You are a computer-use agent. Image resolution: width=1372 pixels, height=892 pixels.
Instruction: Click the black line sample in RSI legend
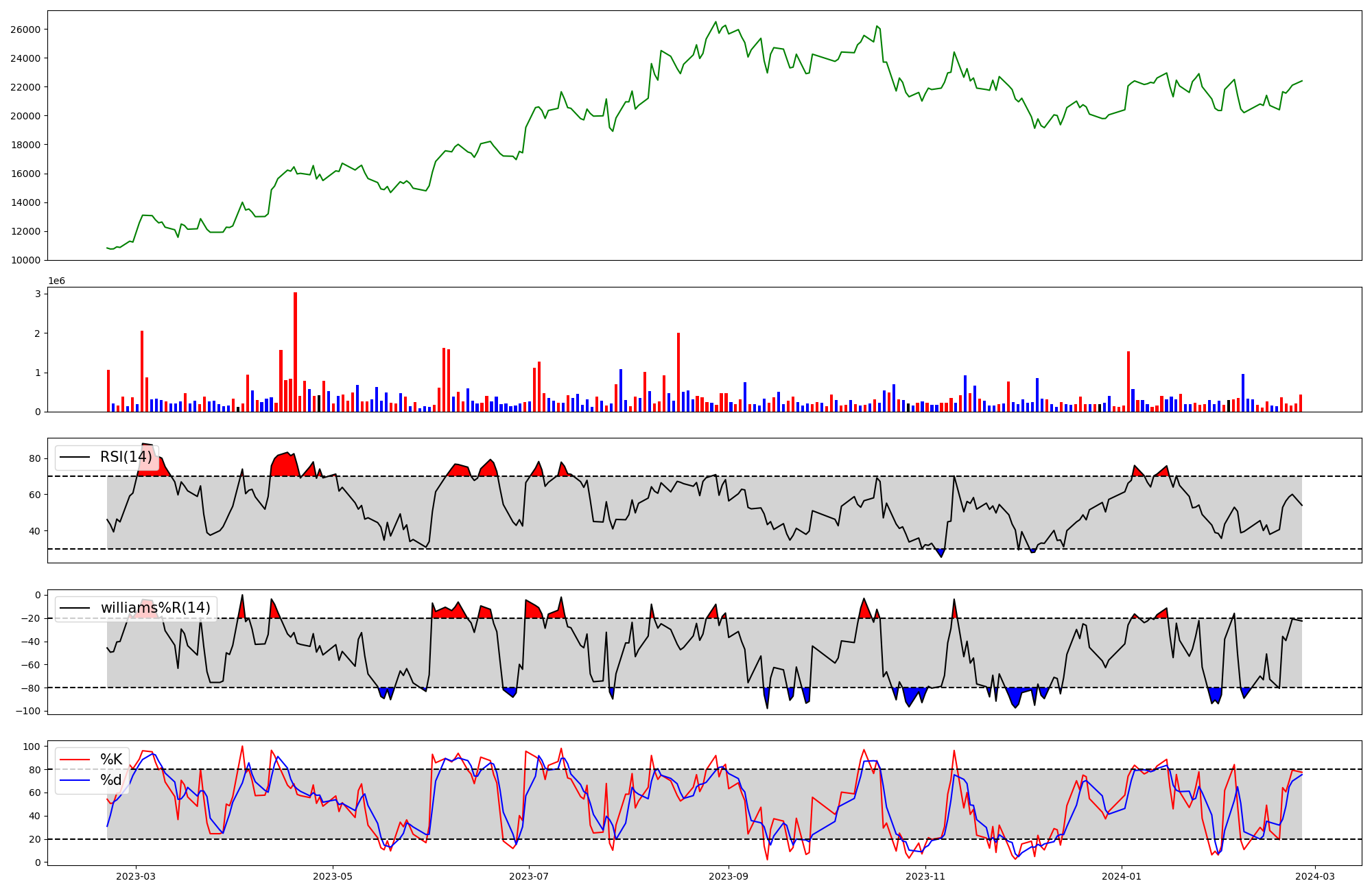[75, 457]
